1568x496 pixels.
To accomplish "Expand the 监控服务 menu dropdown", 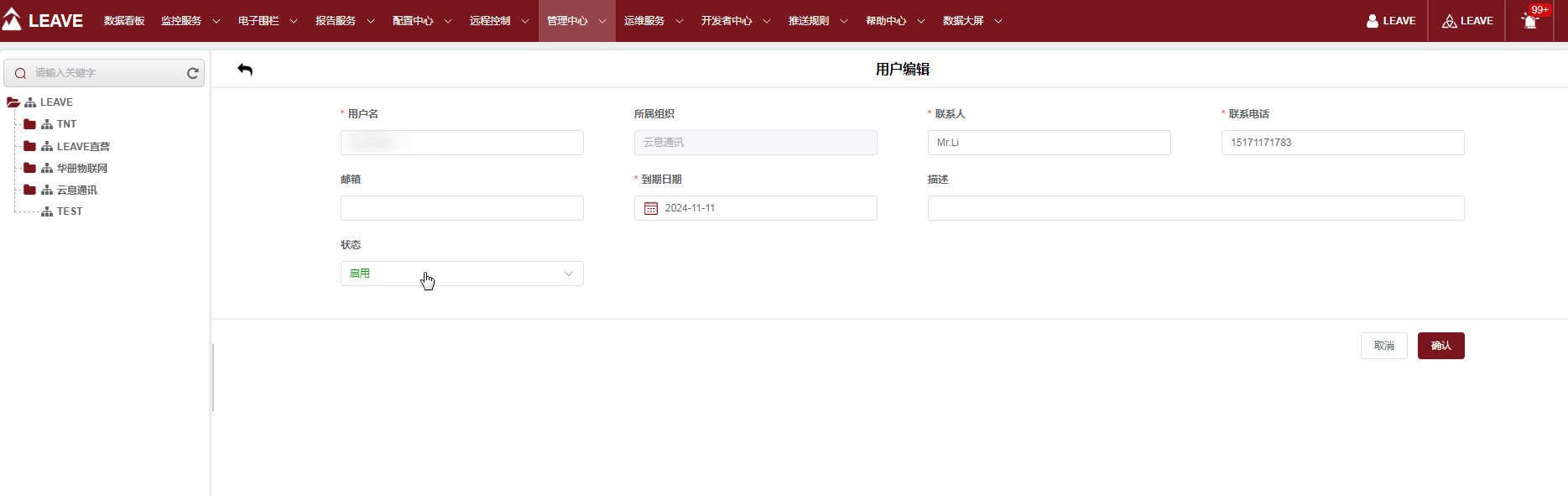I will click(x=190, y=21).
